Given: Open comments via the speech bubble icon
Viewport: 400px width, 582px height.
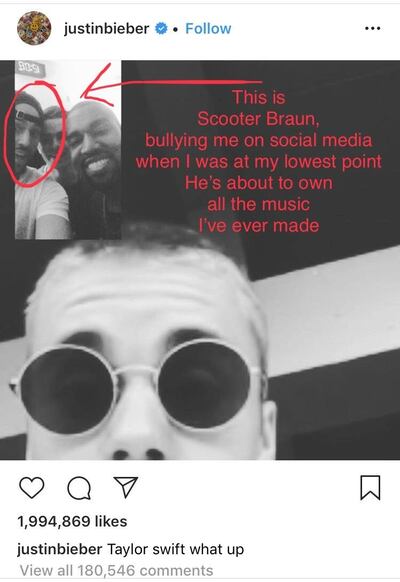Looking at the screenshot, I should 79,488.
